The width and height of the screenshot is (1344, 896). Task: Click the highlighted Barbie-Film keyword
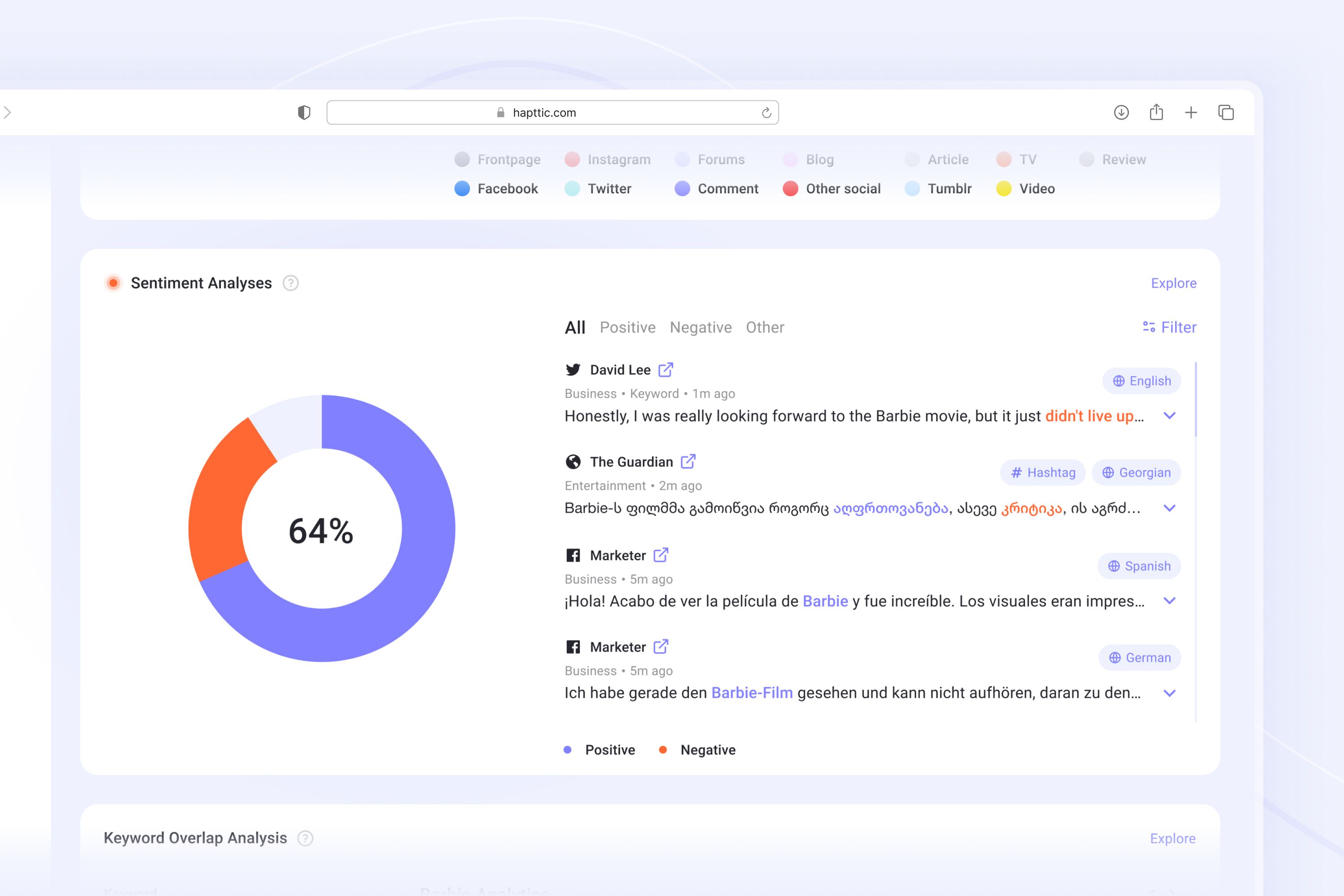point(752,693)
